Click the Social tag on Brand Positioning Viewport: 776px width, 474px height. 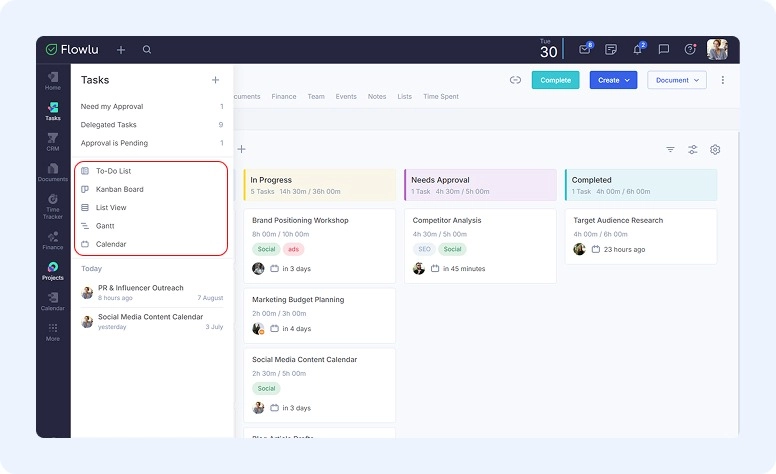[266, 249]
